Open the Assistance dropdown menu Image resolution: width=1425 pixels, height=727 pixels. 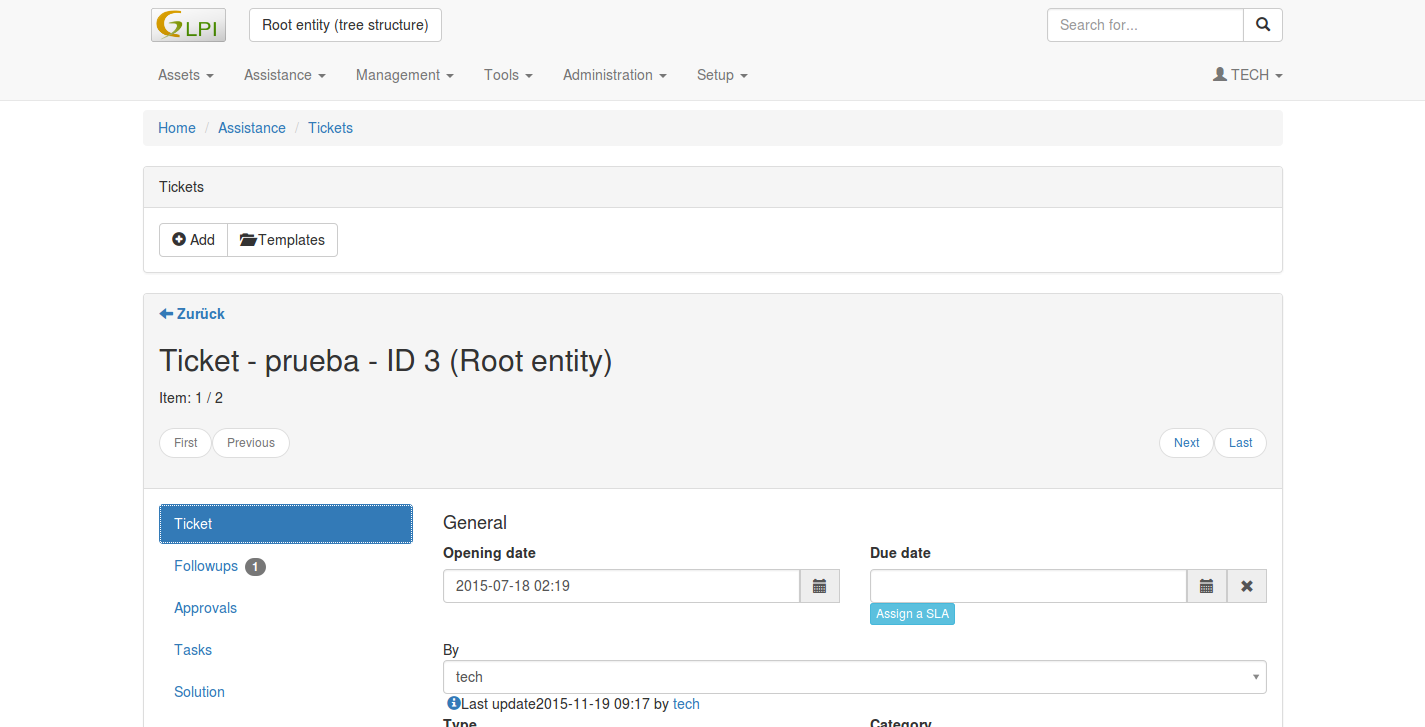(284, 75)
